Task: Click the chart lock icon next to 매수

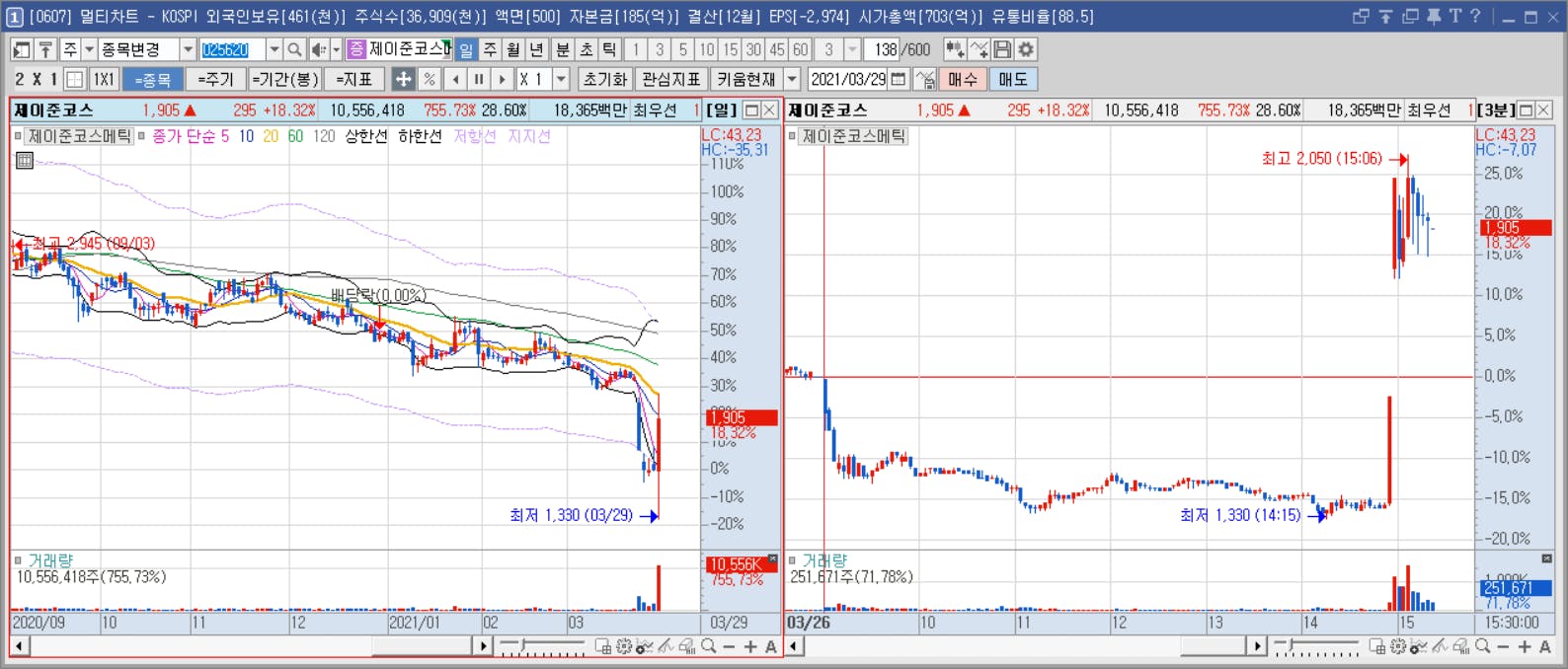Action: coord(924,79)
